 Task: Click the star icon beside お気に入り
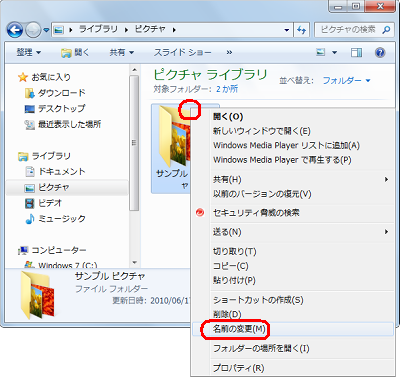(x=23, y=77)
